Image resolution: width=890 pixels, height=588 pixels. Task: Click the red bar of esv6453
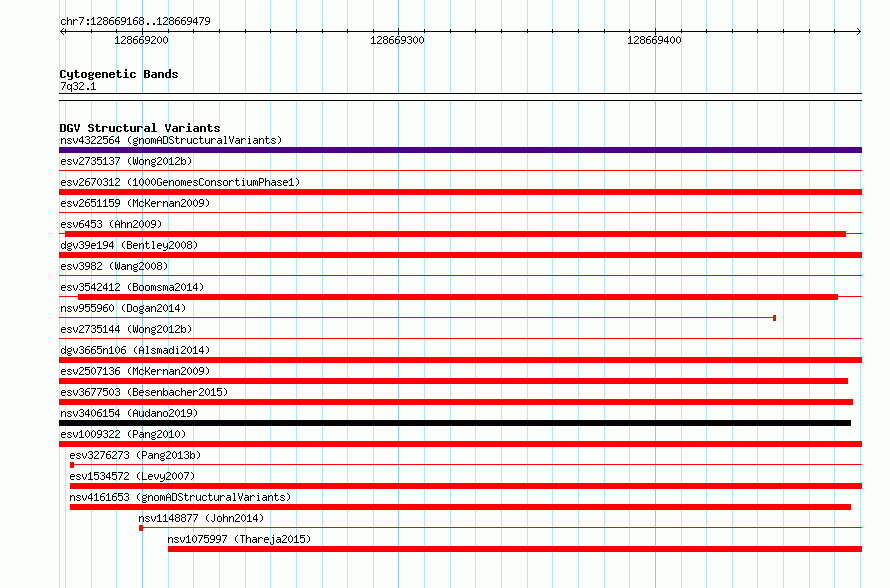(455, 234)
